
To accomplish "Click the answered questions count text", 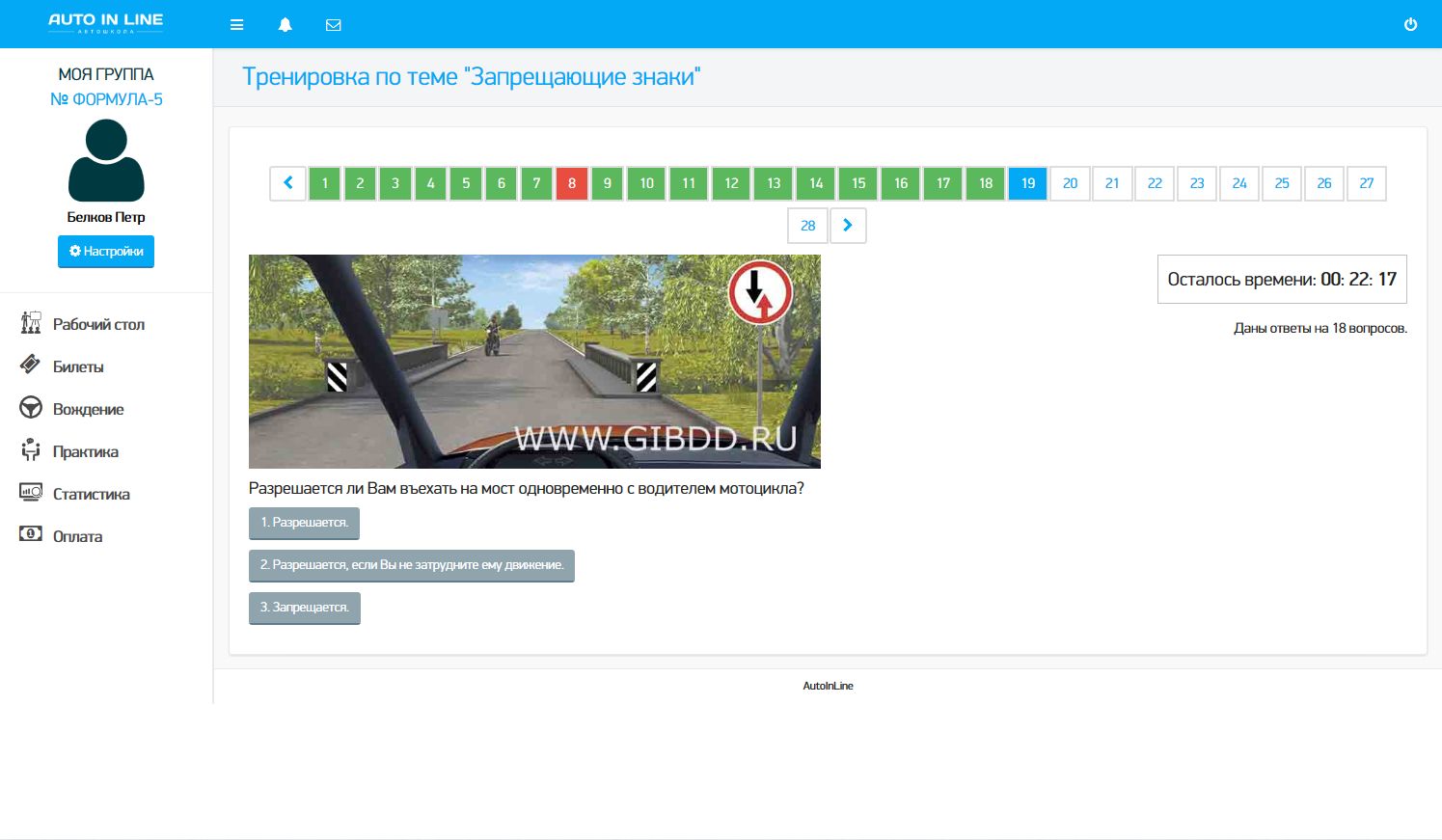I will point(1320,329).
